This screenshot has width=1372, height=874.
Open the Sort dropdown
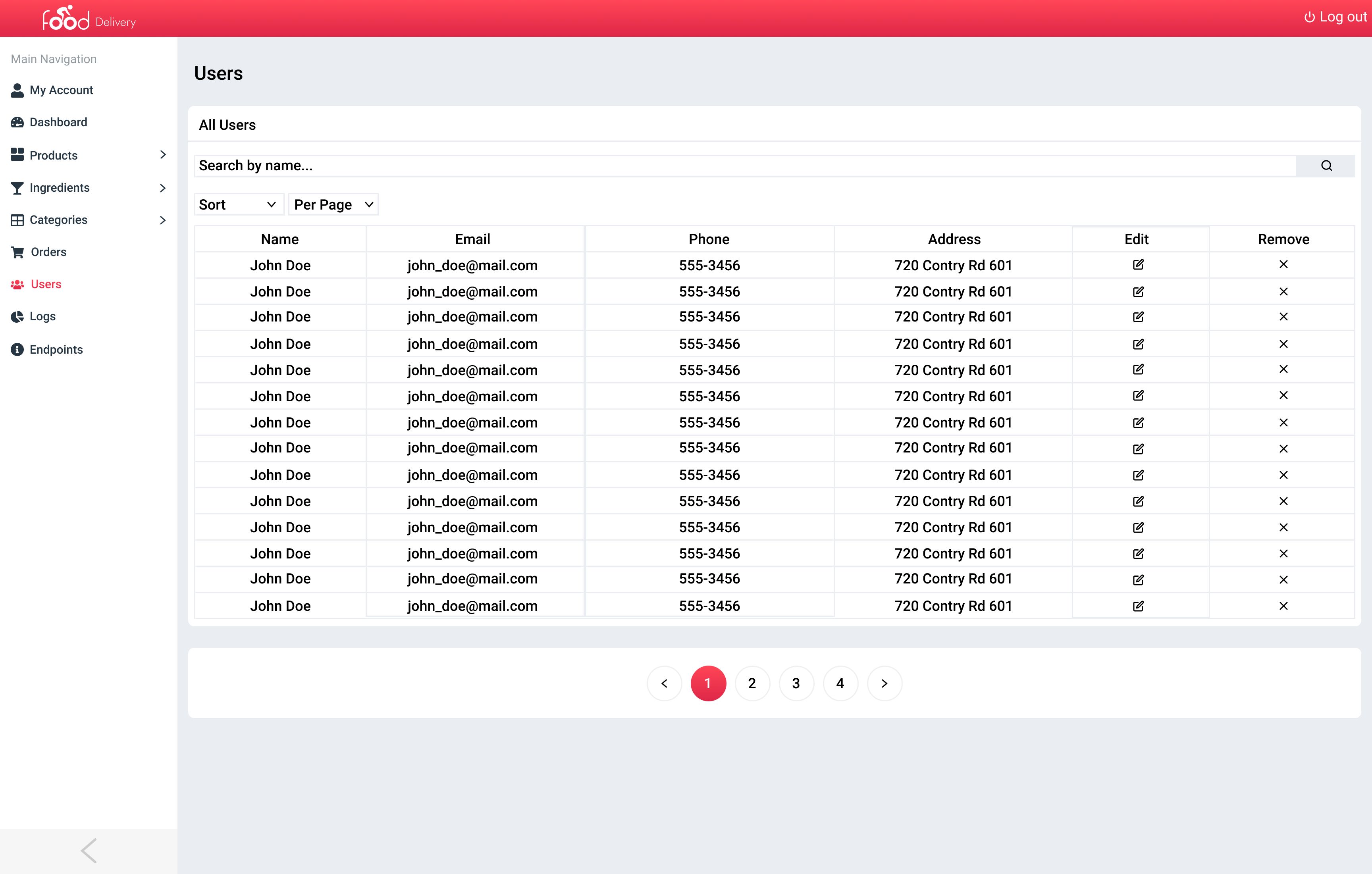[239, 204]
